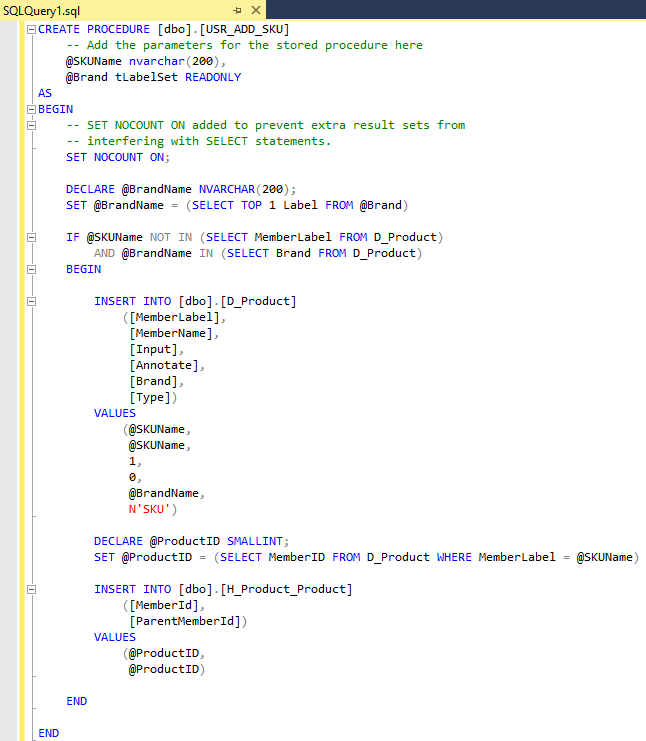
Task: Click the 'interfering with SELECT statements' comment
Action: (x=198, y=141)
